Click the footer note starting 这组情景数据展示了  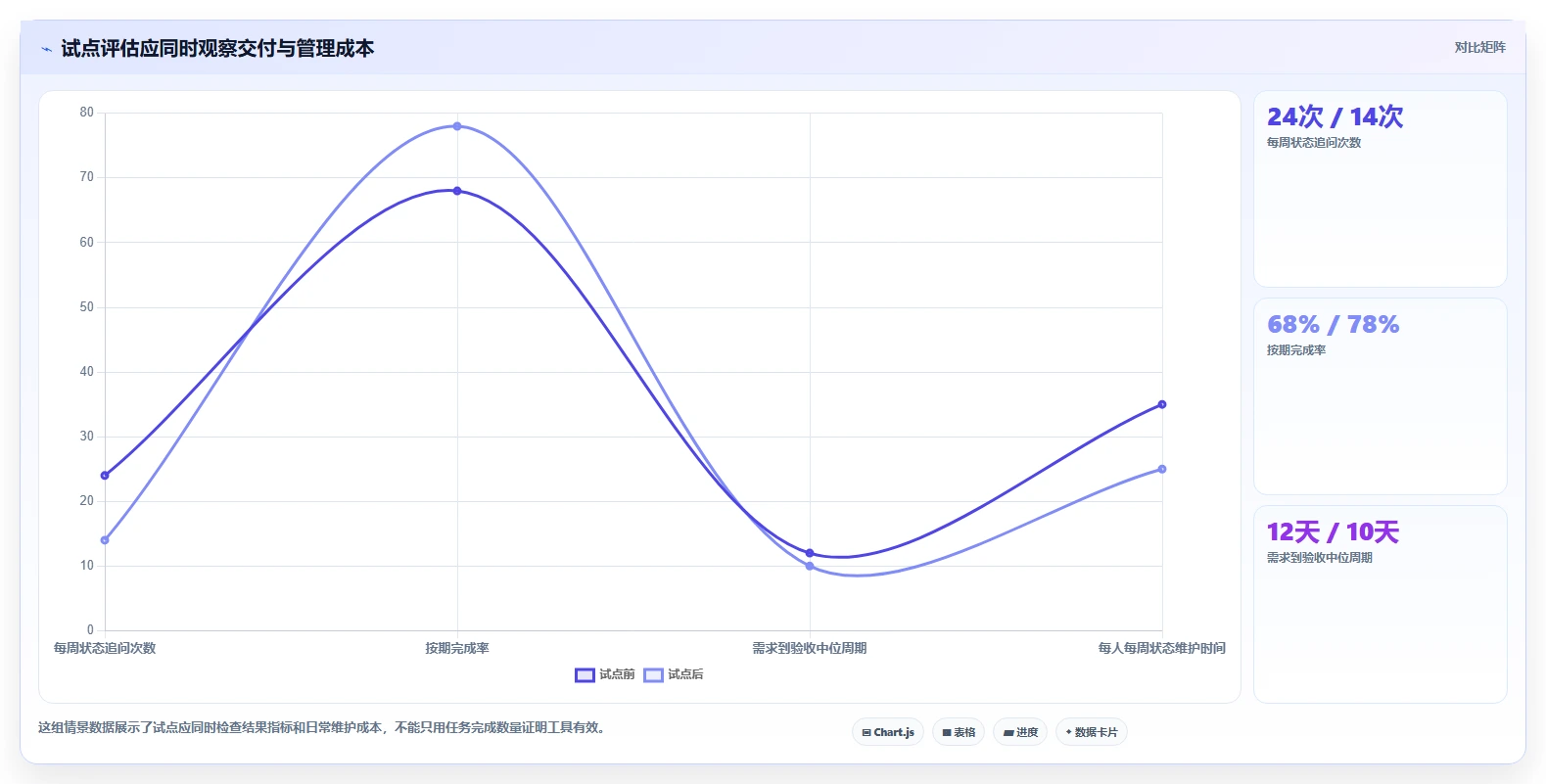(x=323, y=727)
